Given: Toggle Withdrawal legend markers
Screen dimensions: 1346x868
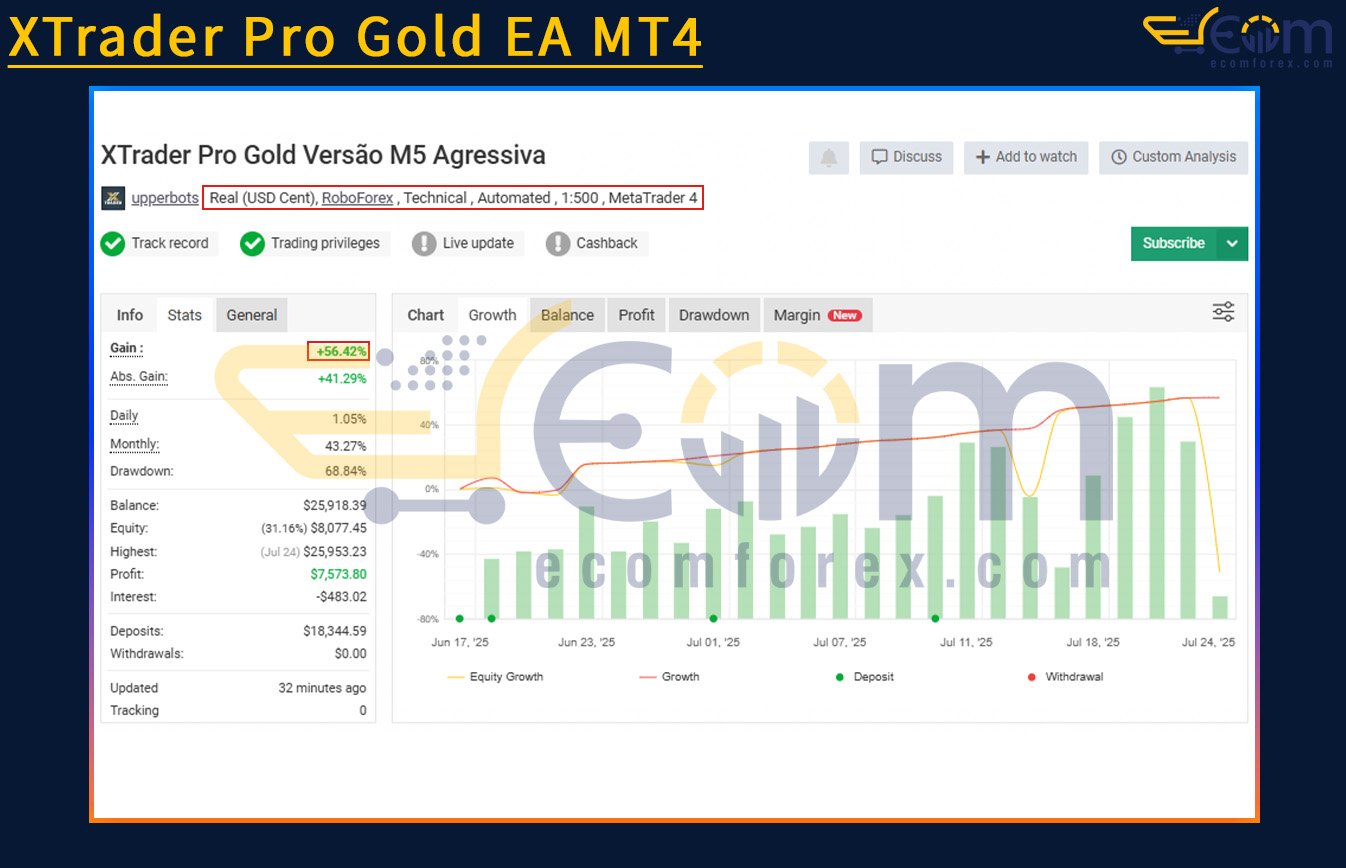Looking at the screenshot, I should 1065,677.
